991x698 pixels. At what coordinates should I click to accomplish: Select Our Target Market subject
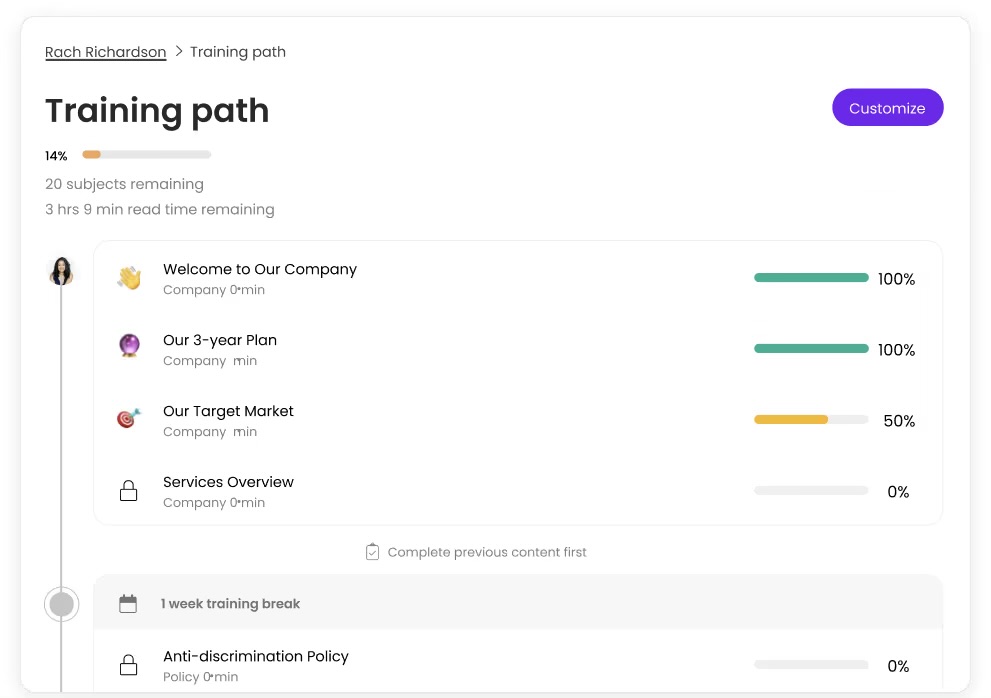click(x=228, y=411)
